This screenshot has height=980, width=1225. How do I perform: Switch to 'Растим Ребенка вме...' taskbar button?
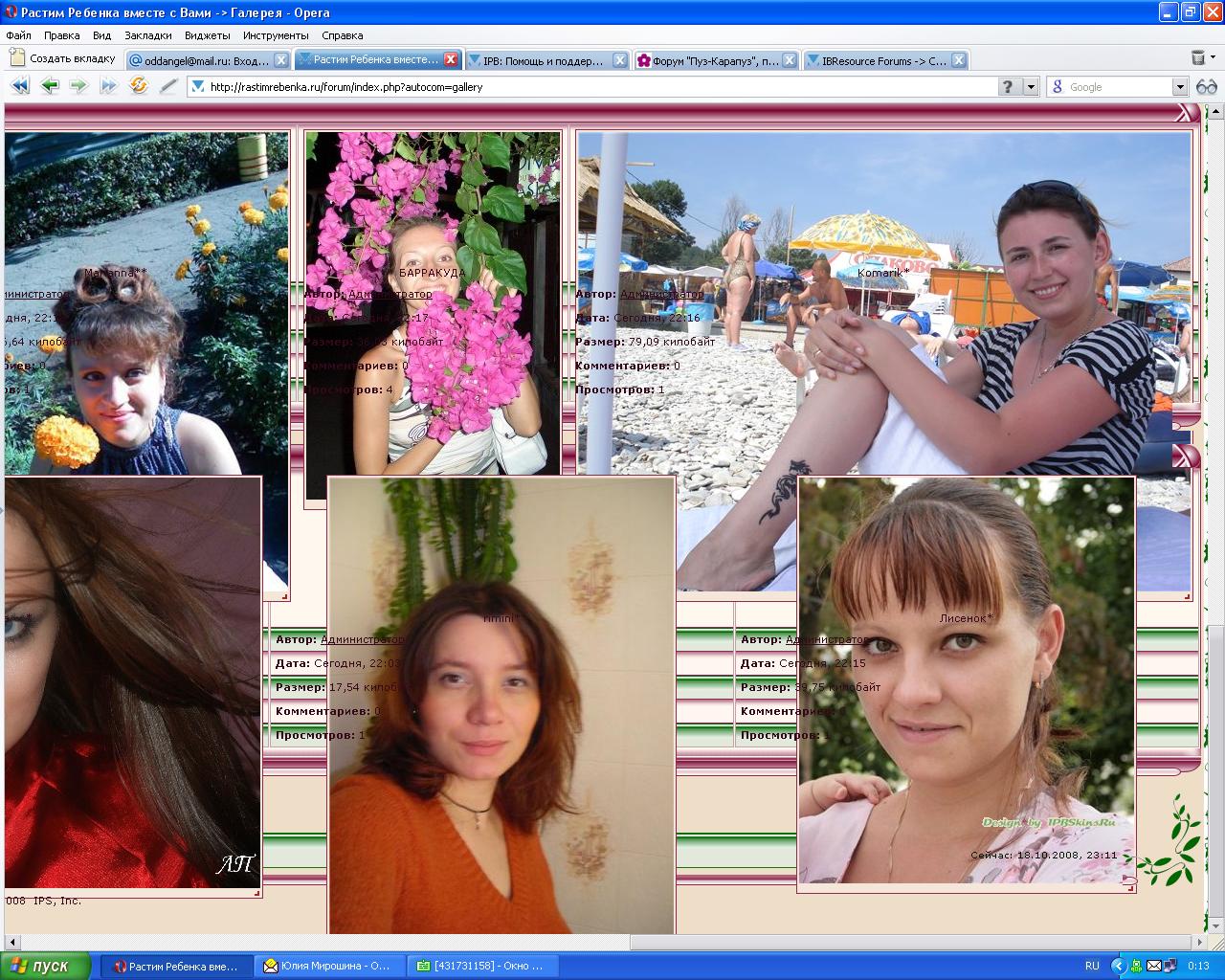(x=177, y=967)
